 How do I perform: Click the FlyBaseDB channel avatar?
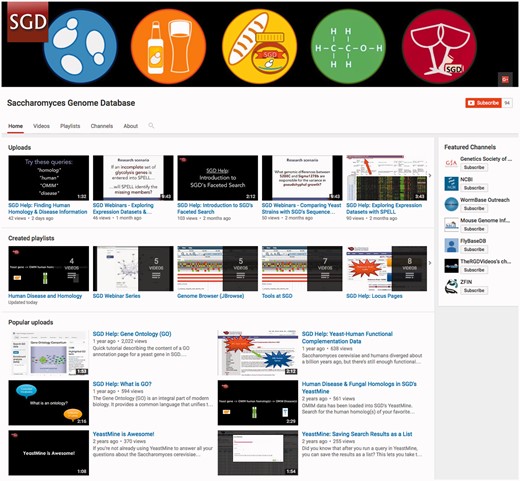point(451,245)
